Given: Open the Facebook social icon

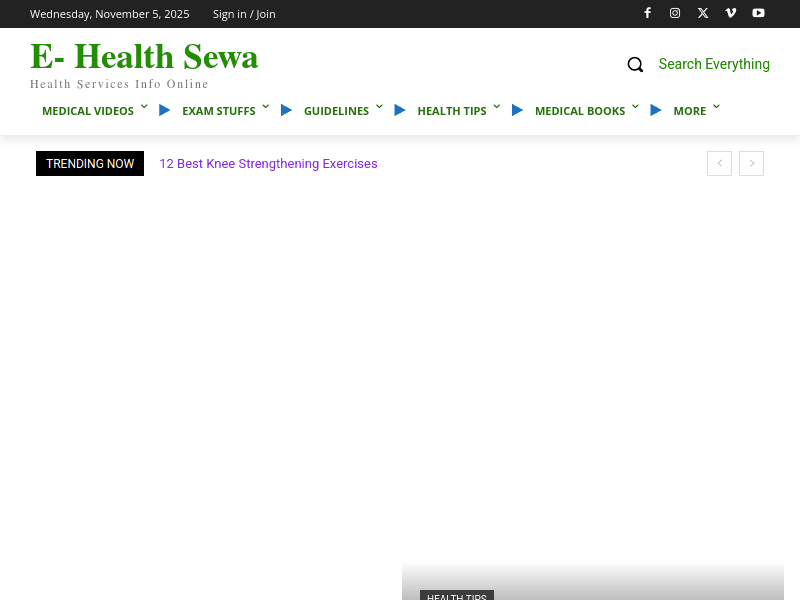Looking at the screenshot, I should coord(647,13).
